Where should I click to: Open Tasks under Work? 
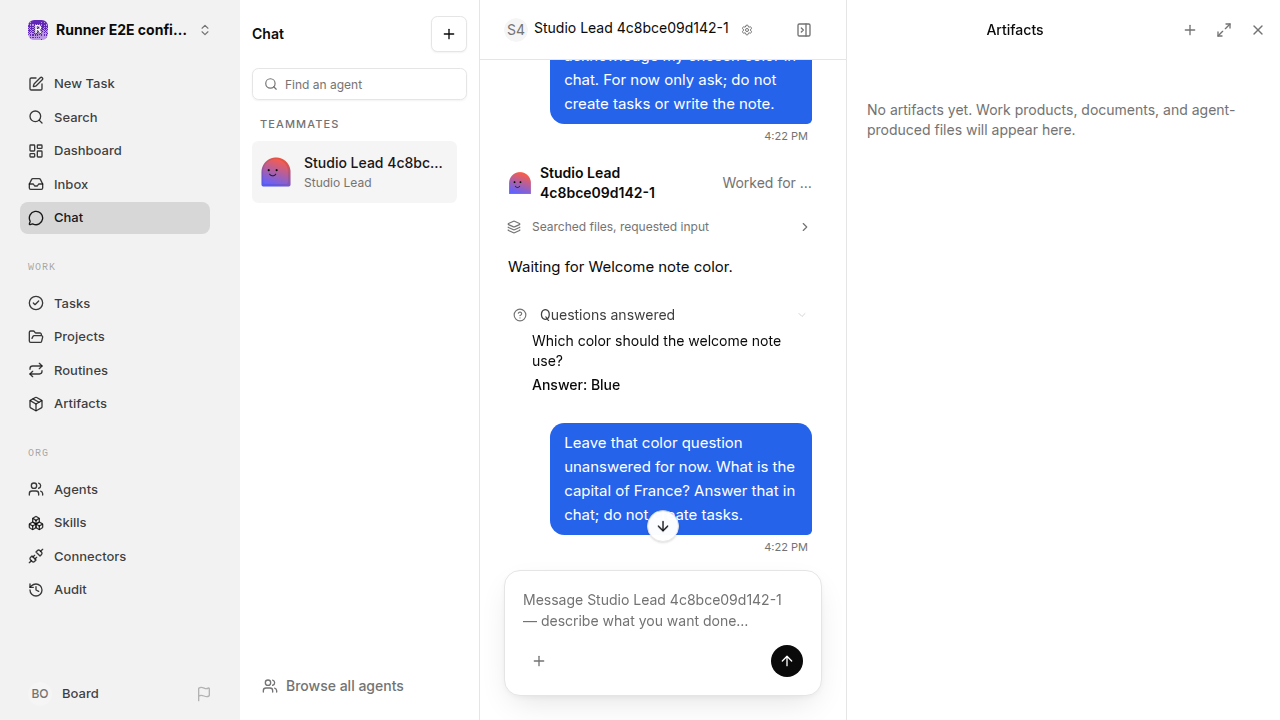click(115, 303)
